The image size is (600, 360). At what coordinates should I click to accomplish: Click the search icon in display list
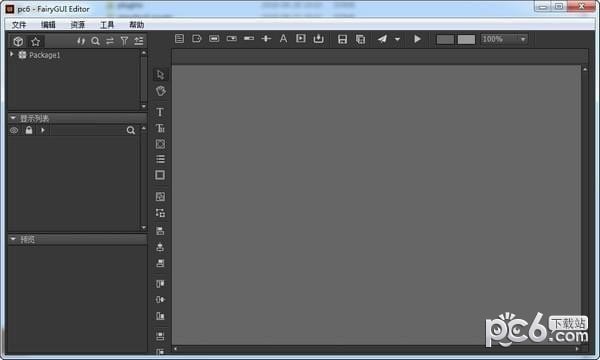(131, 130)
